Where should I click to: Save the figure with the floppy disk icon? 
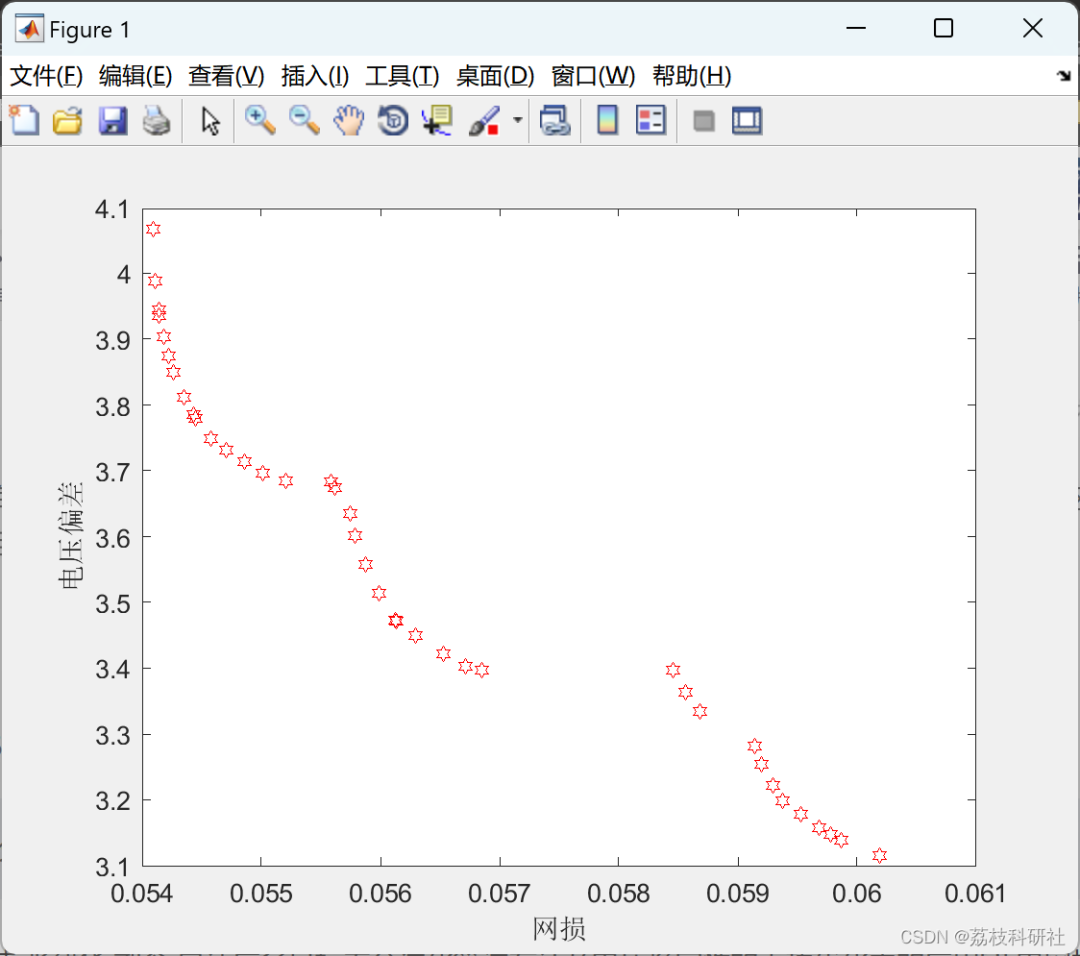click(x=112, y=121)
